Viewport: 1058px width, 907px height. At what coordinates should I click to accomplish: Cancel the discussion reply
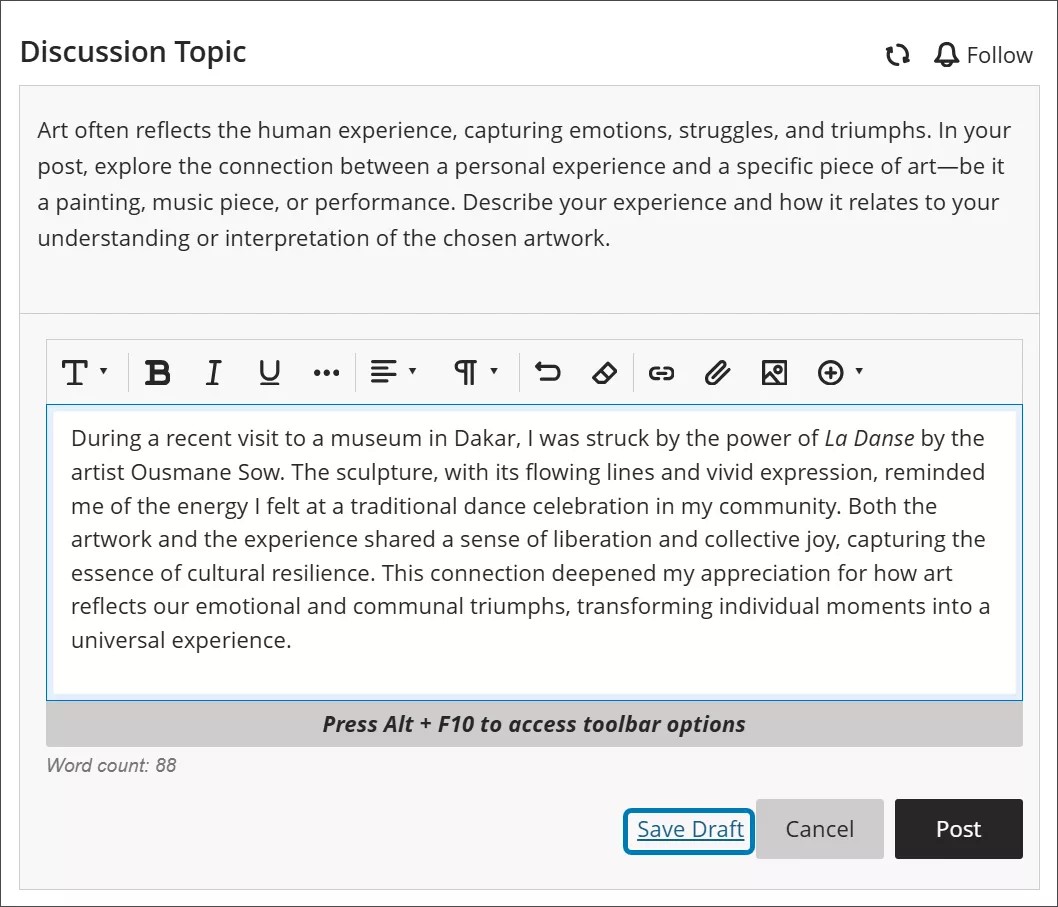[x=819, y=829]
